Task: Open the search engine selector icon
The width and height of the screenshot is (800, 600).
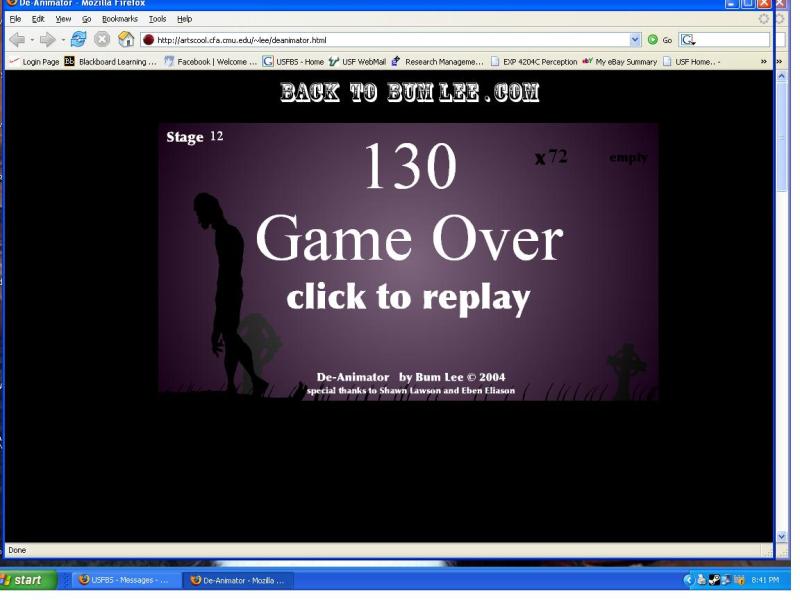Action: point(688,40)
